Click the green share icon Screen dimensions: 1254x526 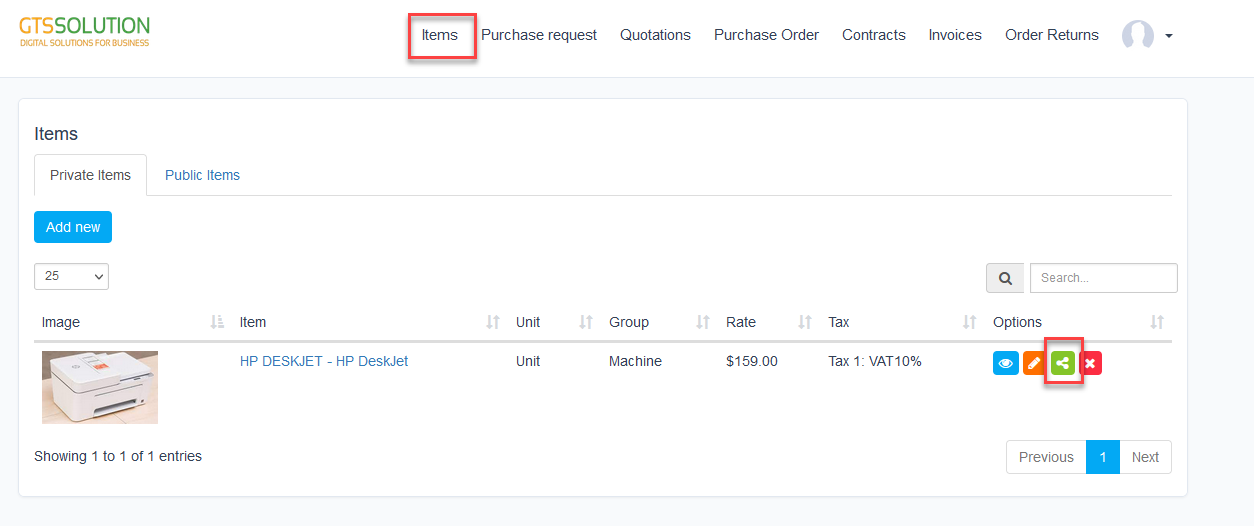click(1063, 364)
